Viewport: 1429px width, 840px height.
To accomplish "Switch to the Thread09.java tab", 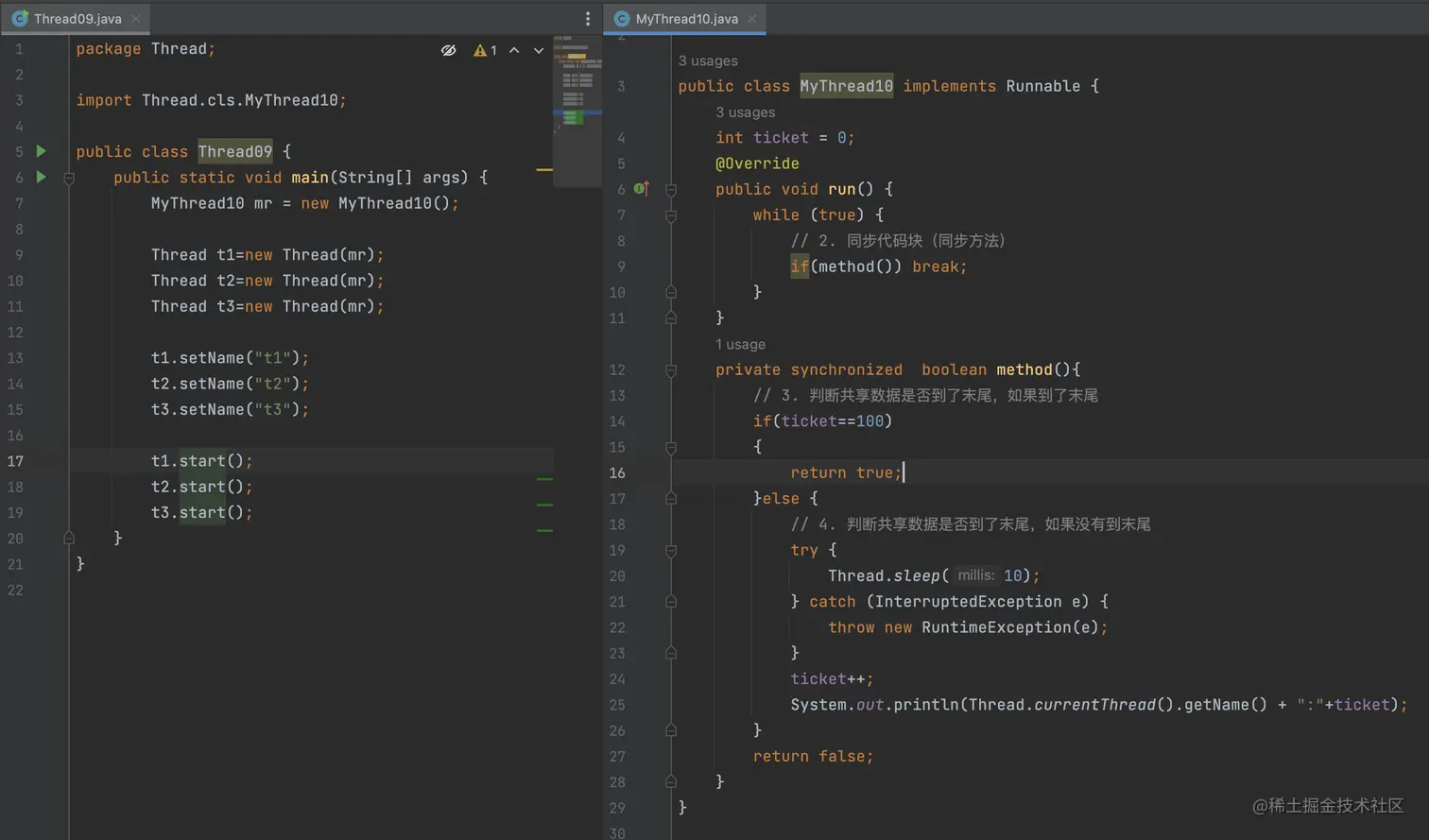I will (77, 19).
